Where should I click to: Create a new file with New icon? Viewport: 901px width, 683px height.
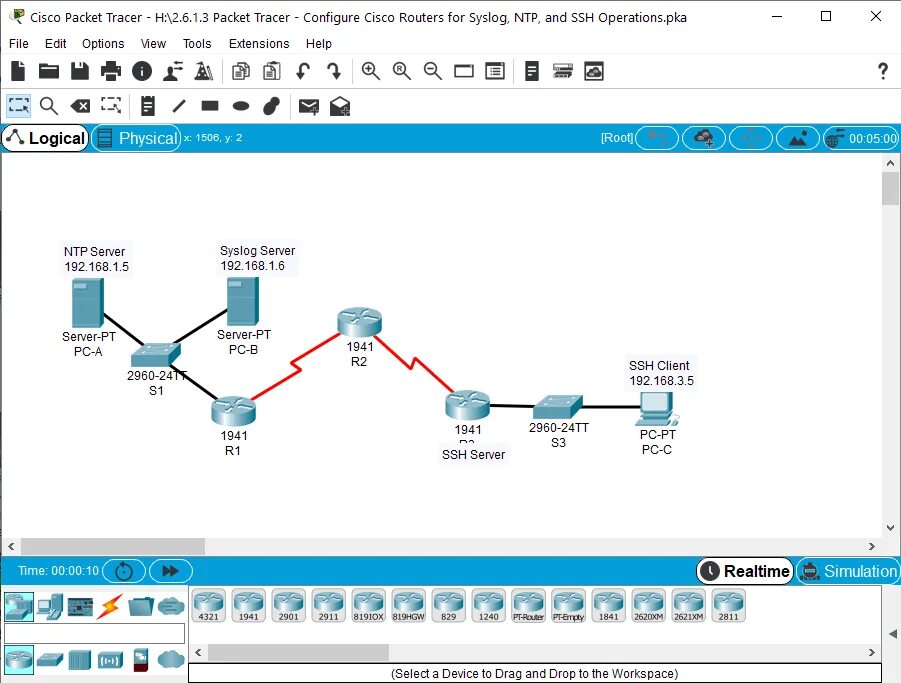point(18,71)
